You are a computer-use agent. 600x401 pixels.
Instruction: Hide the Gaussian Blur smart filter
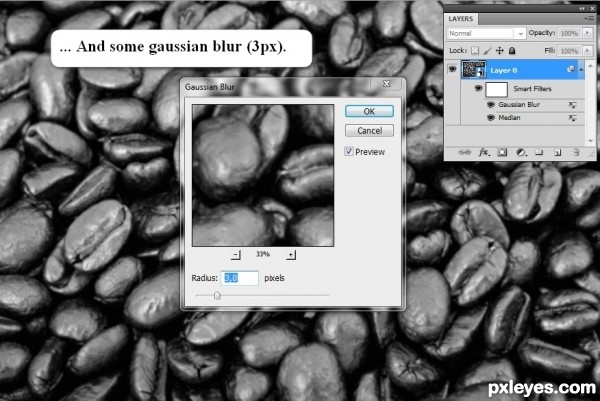[x=491, y=104]
